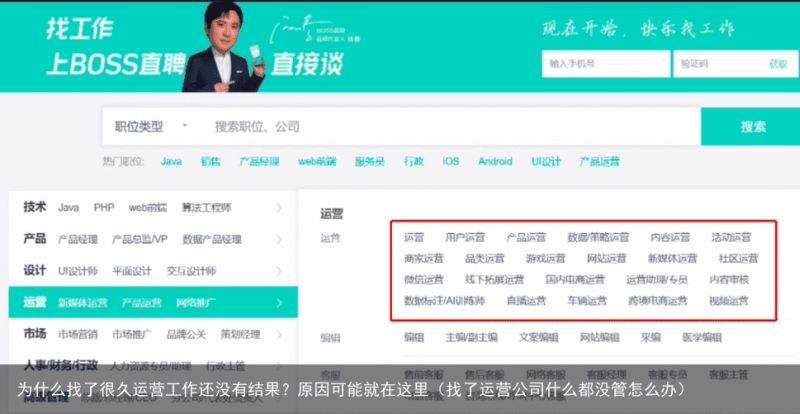Click the iOS hot position link

pyautogui.click(x=451, y=161)
